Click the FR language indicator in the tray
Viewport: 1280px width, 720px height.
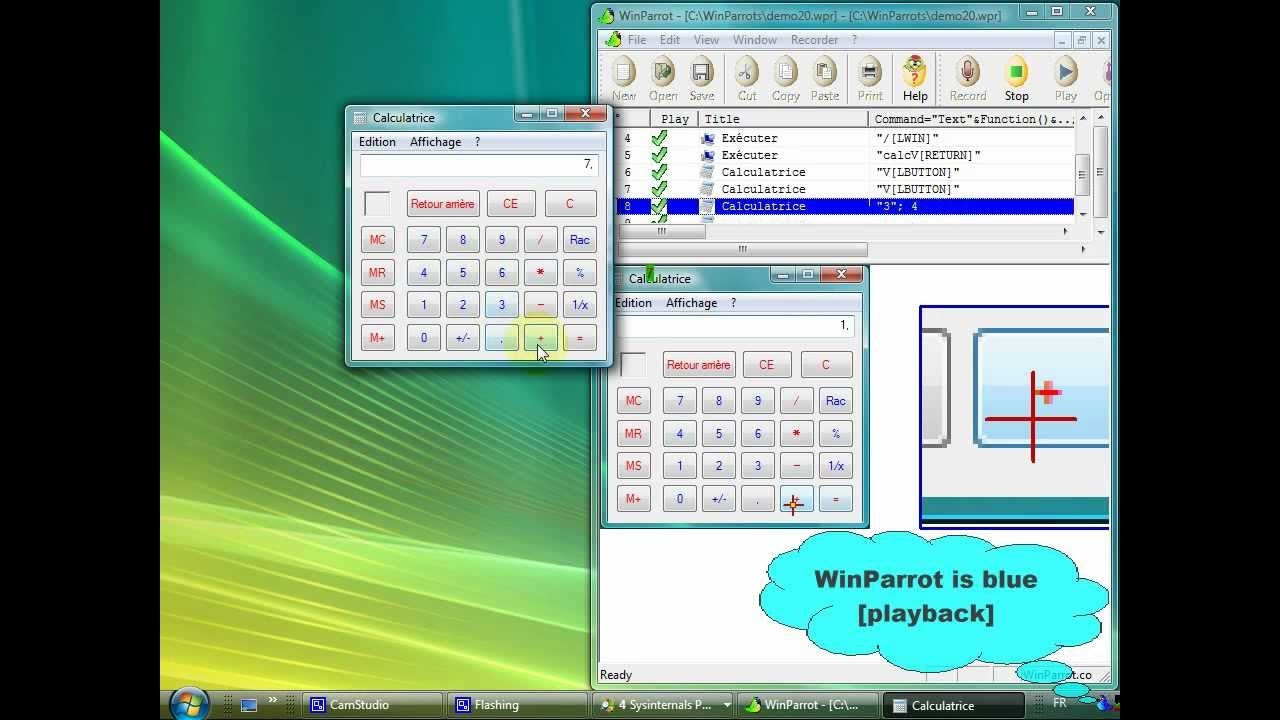click(1060, 703)
